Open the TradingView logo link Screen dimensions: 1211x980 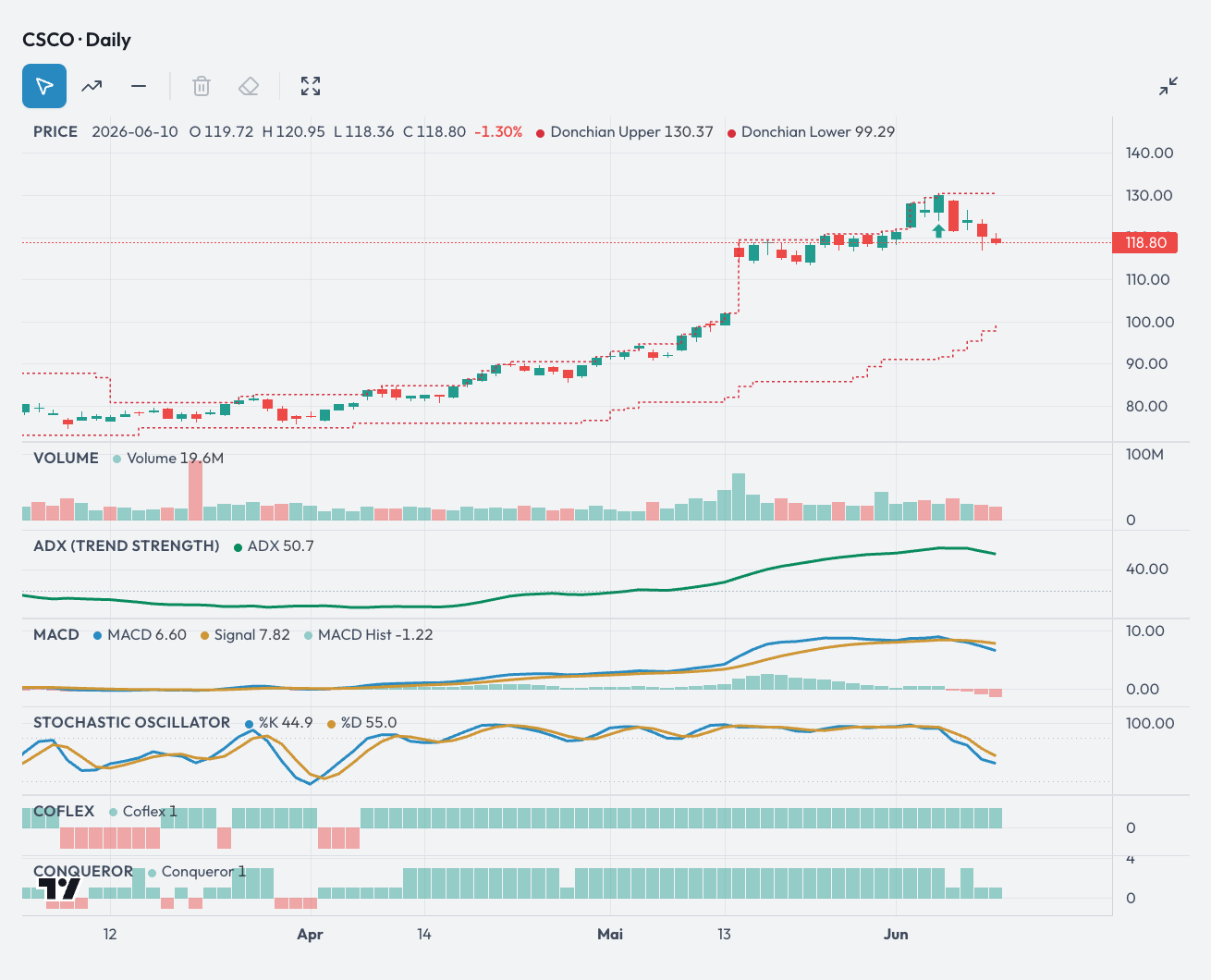point(59,888)
